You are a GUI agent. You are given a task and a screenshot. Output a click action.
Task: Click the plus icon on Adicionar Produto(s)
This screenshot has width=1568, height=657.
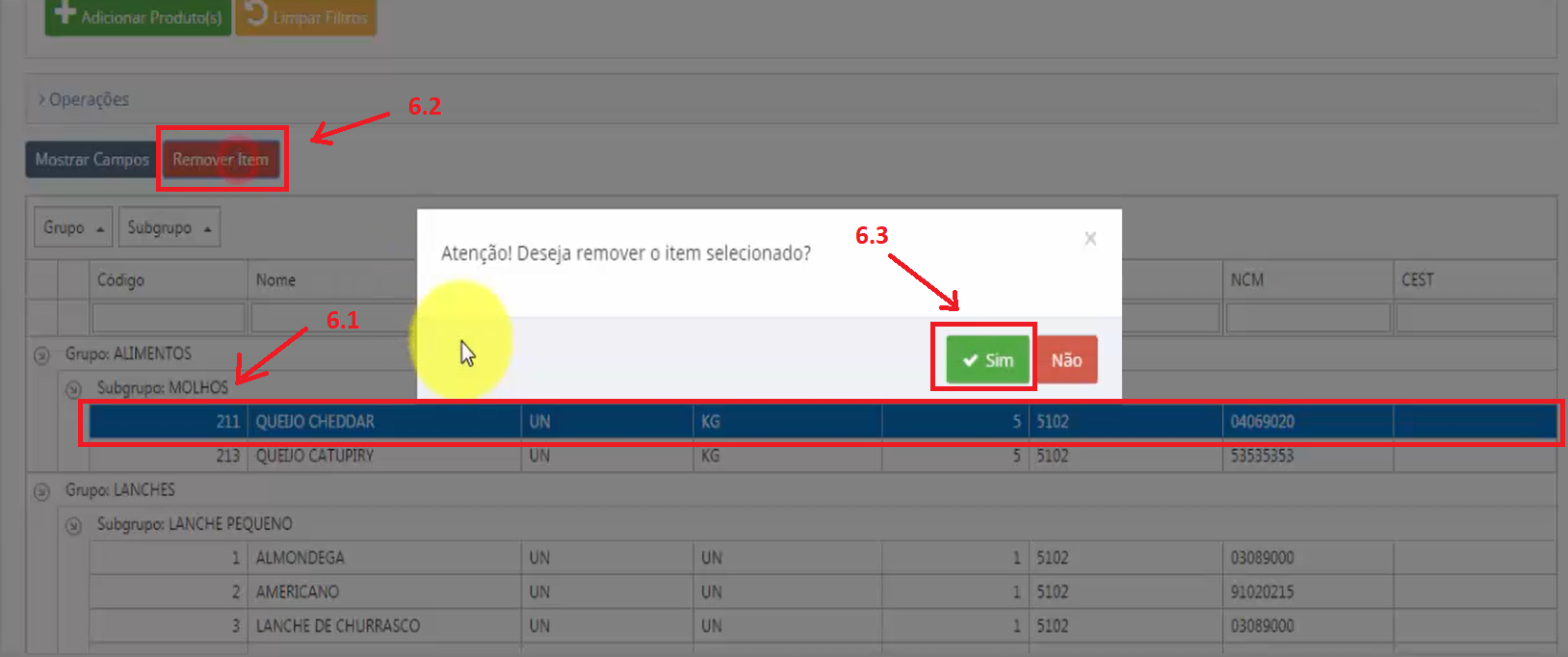(65, 13)
